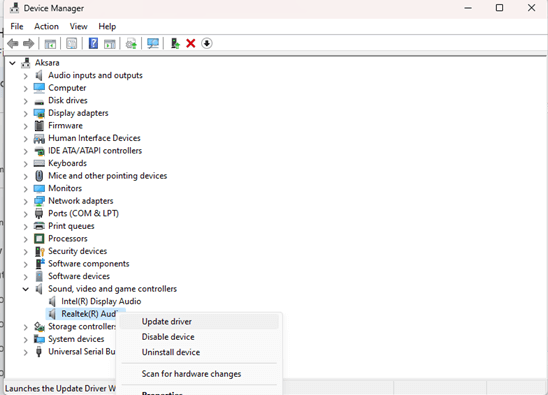Click the Universal Serial Bus plug icon
This screenshot has width=548, height=395.
click(x=39, y=352)
